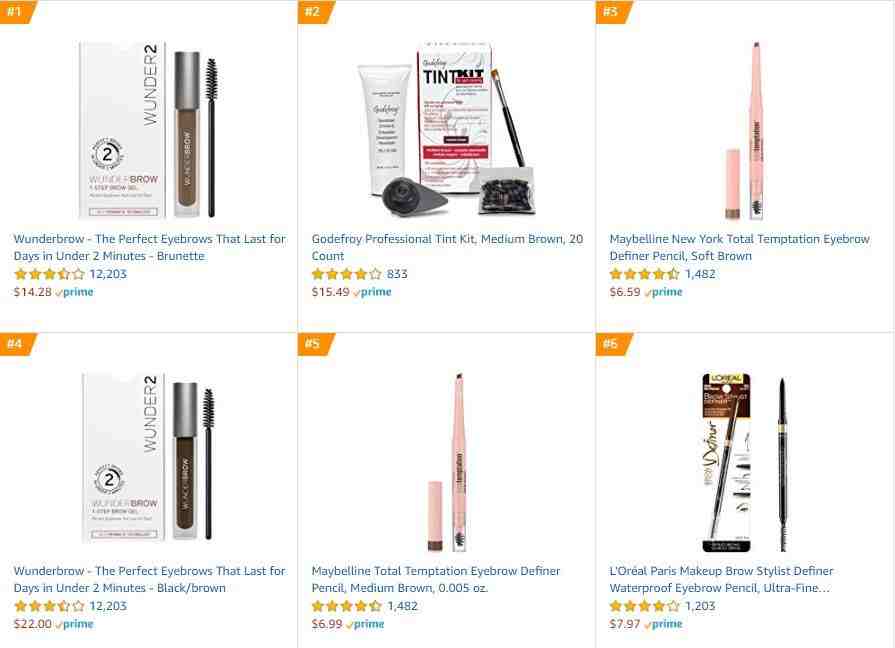895x648 pixels.
Task: Click star rating for Maybelline Soft Brown
Action: (644, 274)
